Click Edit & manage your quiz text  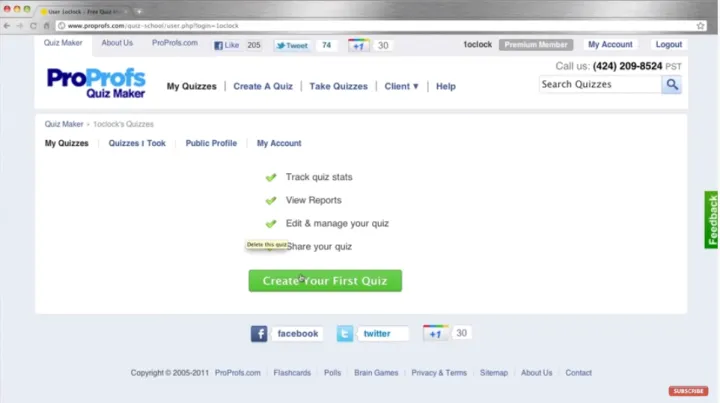tap(337, 224)
